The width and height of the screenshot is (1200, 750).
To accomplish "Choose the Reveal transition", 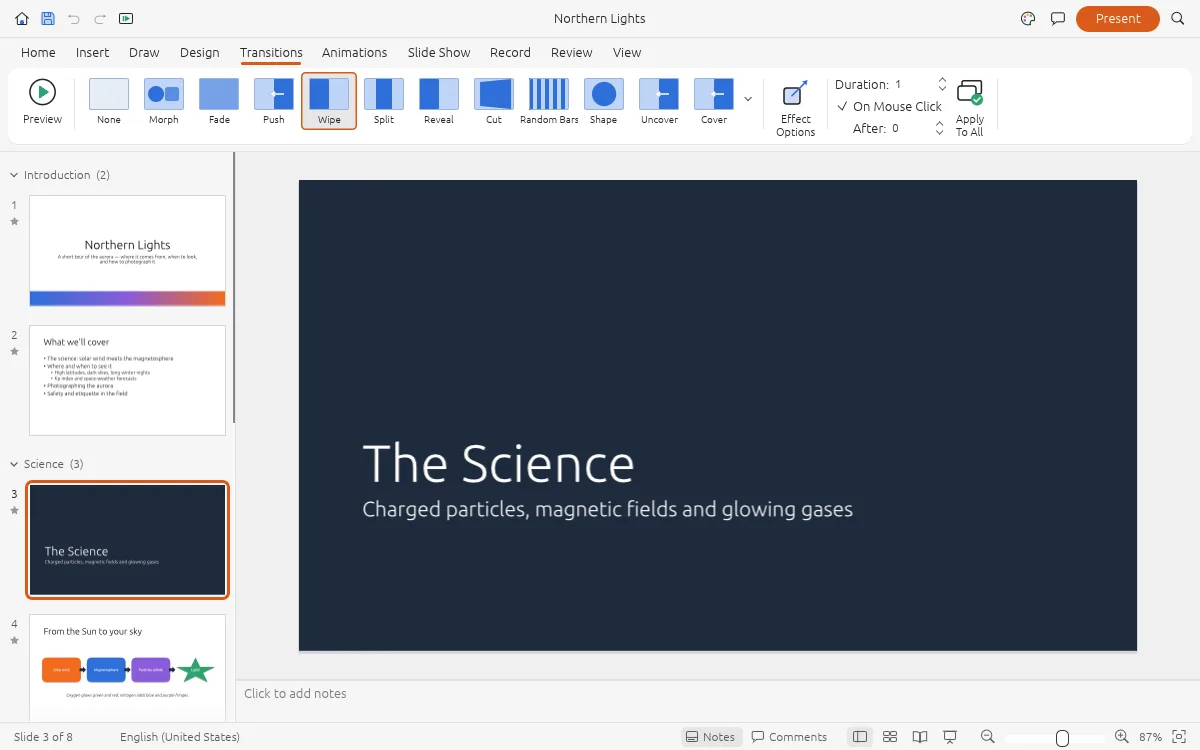I will (439, 101).
